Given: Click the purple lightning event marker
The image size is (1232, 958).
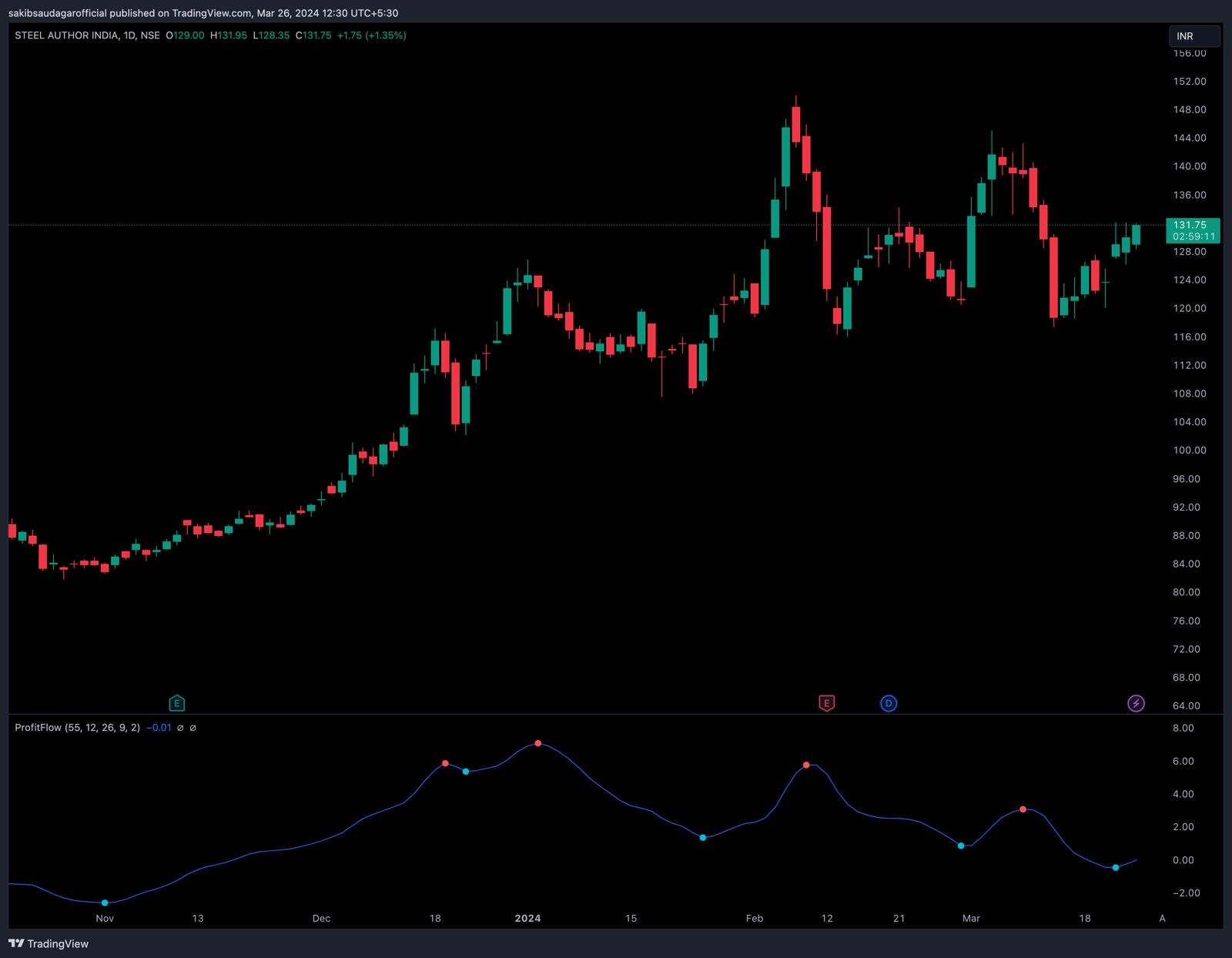Looking at the screenshot, I should (x=1136, y=703).
